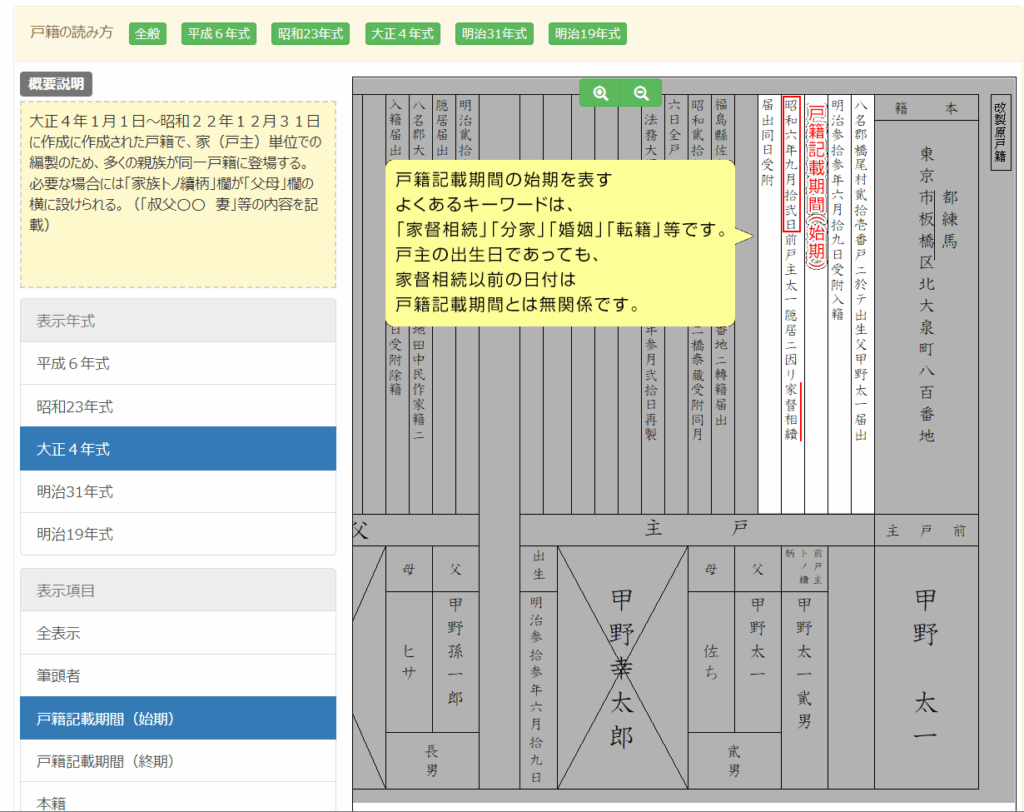This screenshot has height=812, width=1024.
Task: Select 戸籍記載期間（始期） display item
Action: click(x=178, y=719)
